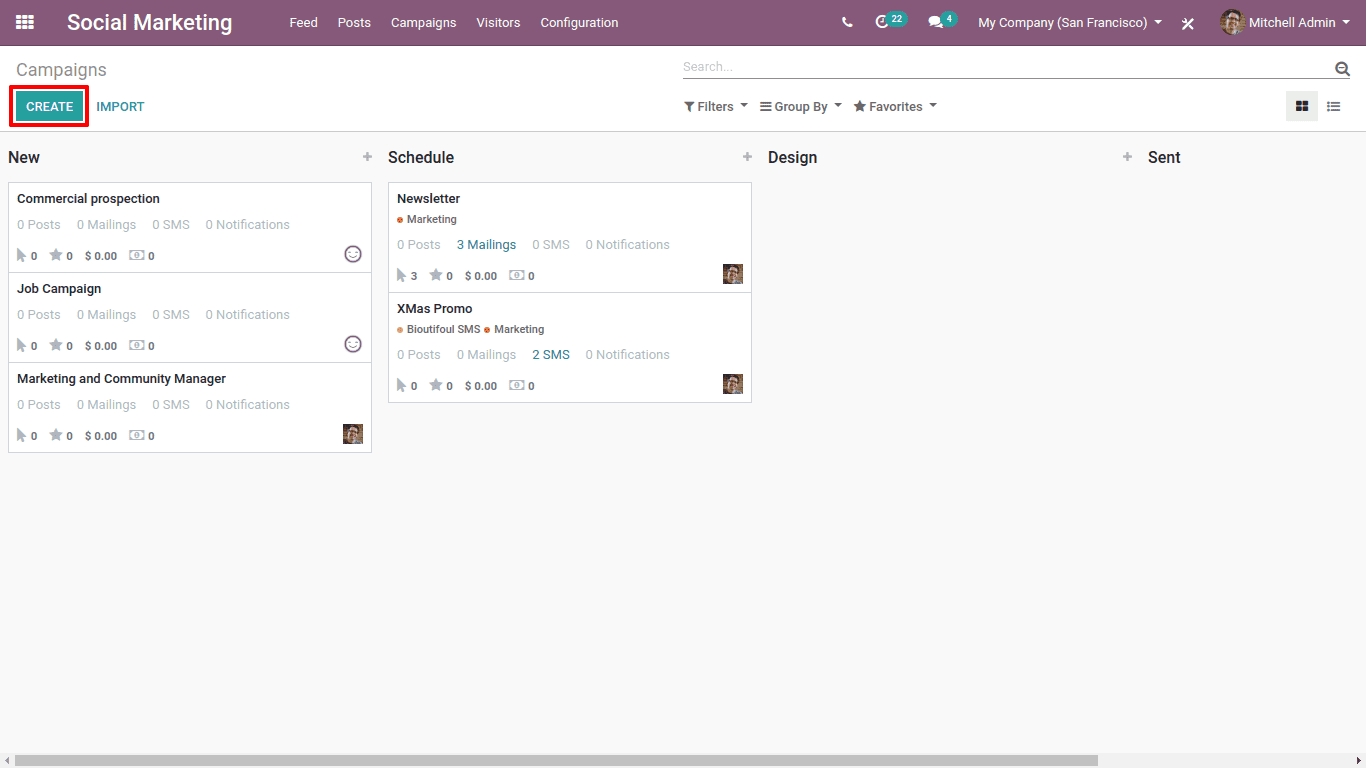The width and height of the screenshot is (1366, 768).
Task: Switch to kanban view icon
Action: click(x=1302, y=106)
